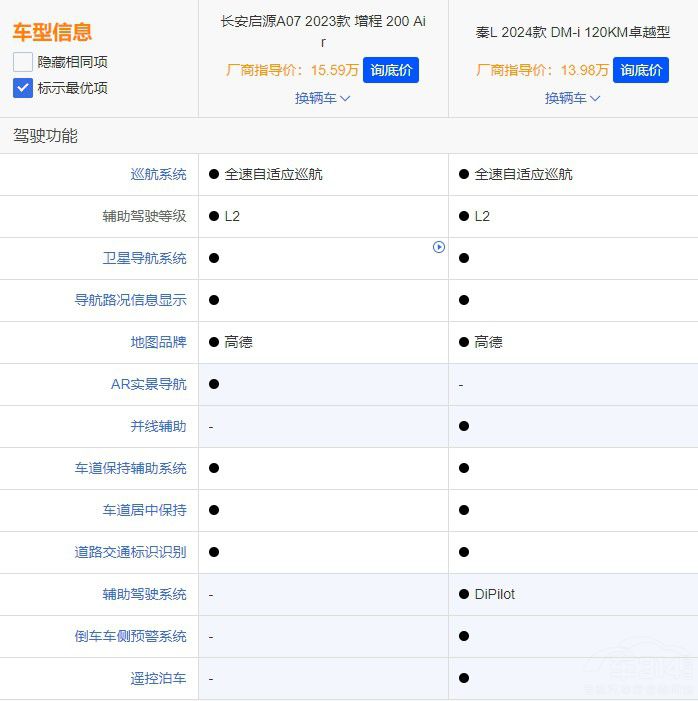The image size is (698, 701).
Task: Click the 巡航系统 parameter label
Action: pyautogui.click(x=158, y=174)
